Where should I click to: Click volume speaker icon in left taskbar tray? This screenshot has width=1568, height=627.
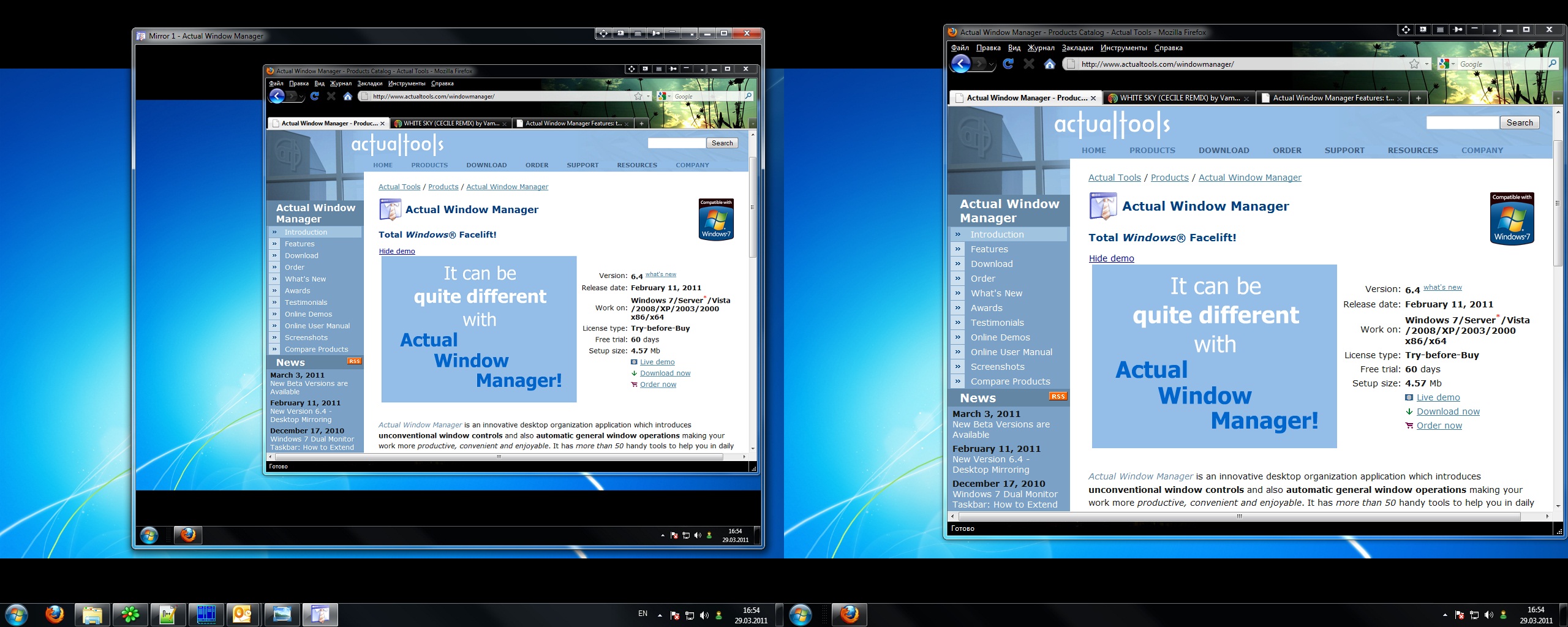(x=704, y=615)
